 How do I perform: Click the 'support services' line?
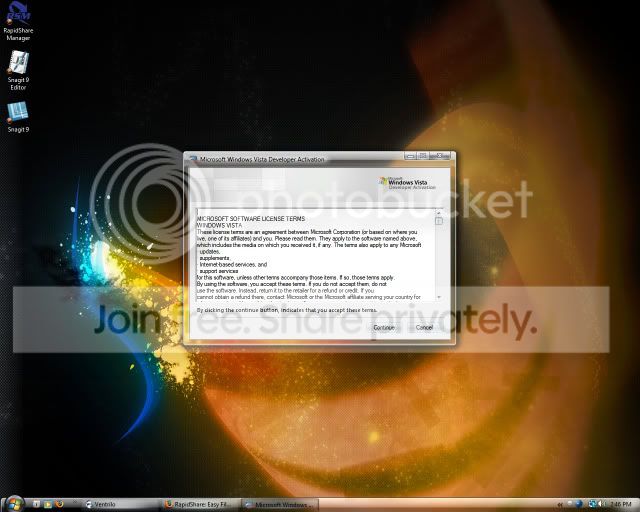pos(218,271)
